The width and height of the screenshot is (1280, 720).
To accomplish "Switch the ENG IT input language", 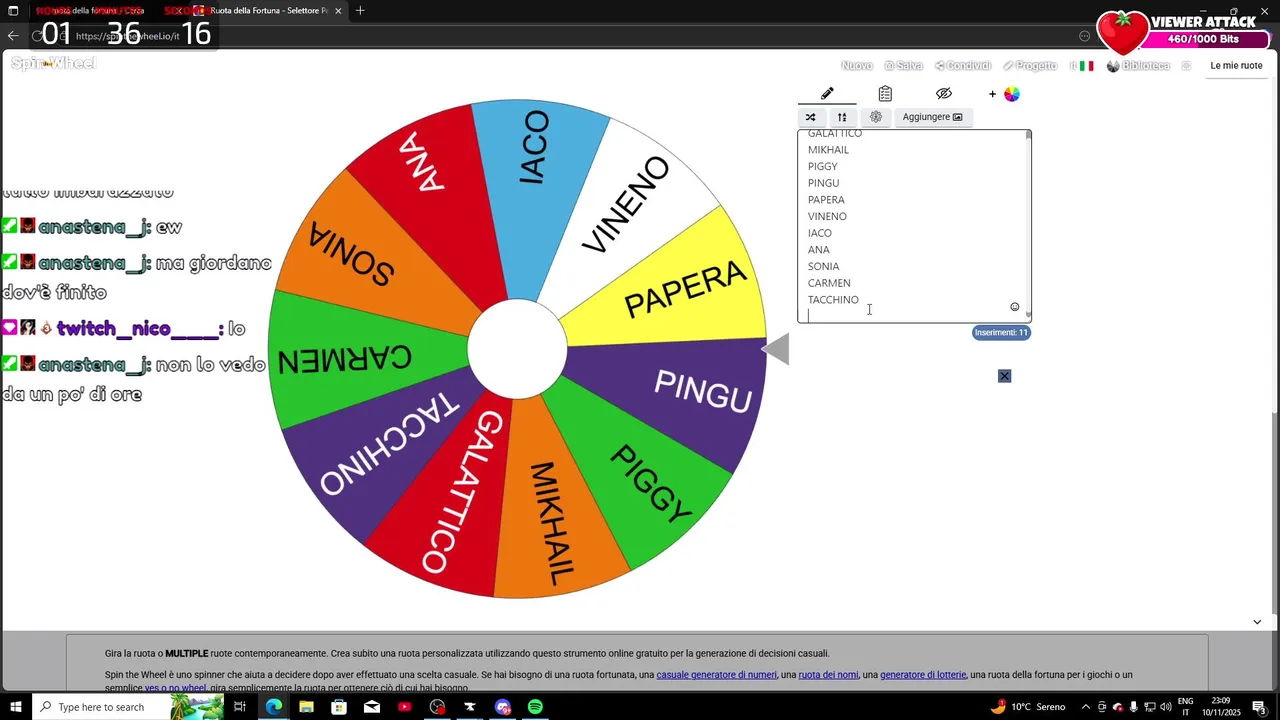I will click(x=1186, y=707).
